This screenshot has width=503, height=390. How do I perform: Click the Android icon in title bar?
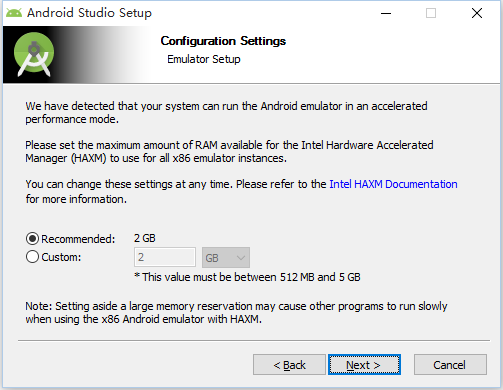(14, 13)
